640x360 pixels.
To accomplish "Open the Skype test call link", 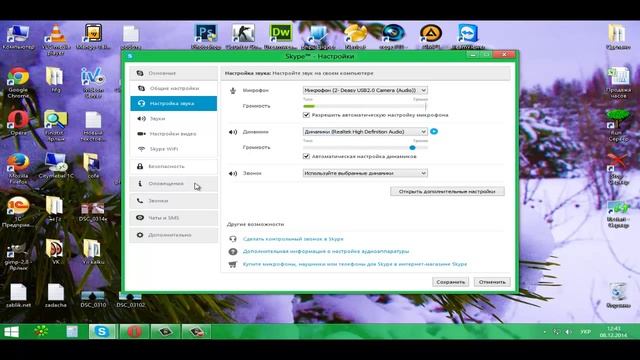I will (293, 239).
